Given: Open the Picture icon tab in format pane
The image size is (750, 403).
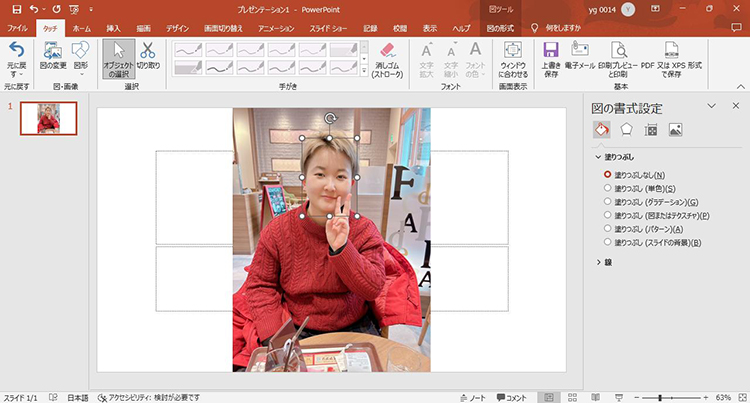Looking at the screenshot, I should pos(675,129).
